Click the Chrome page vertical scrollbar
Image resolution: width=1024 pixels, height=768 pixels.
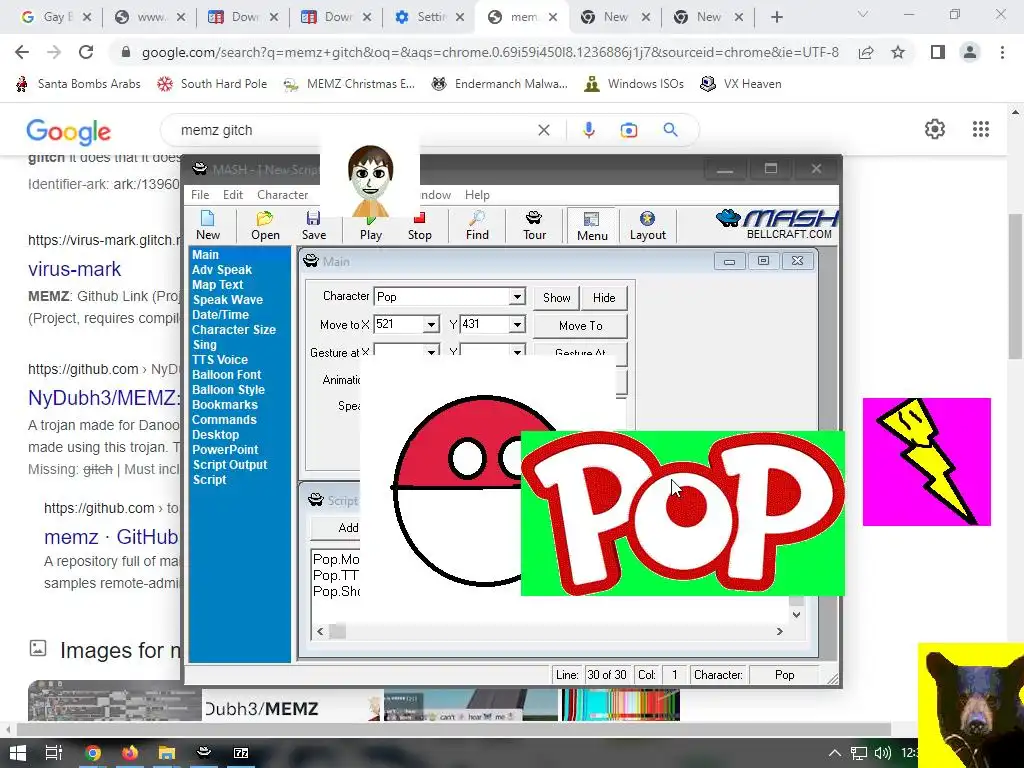pyautogui.click(x=1015, y=286)
